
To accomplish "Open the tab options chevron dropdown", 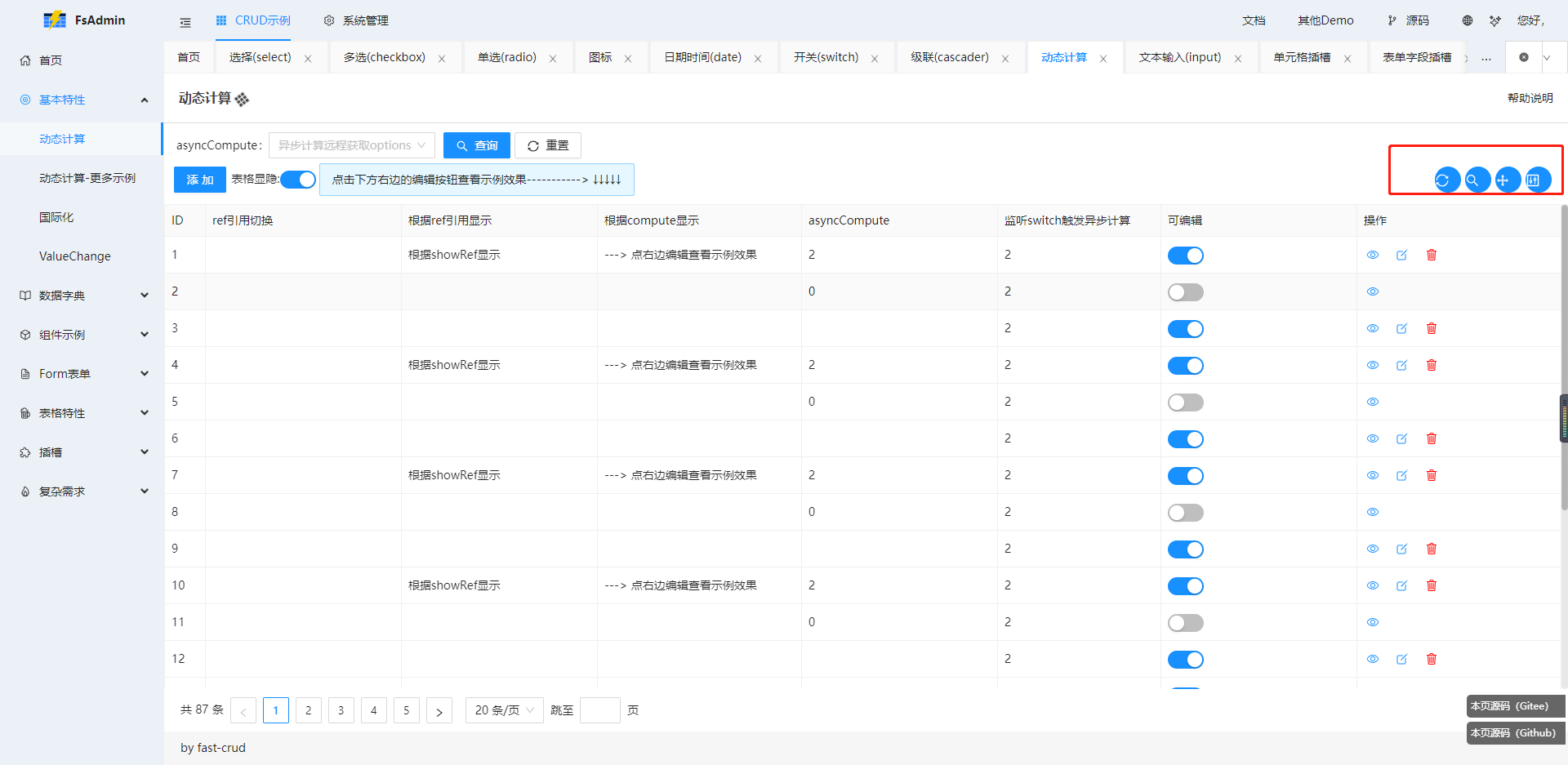I will click(x=1547, y=57).
